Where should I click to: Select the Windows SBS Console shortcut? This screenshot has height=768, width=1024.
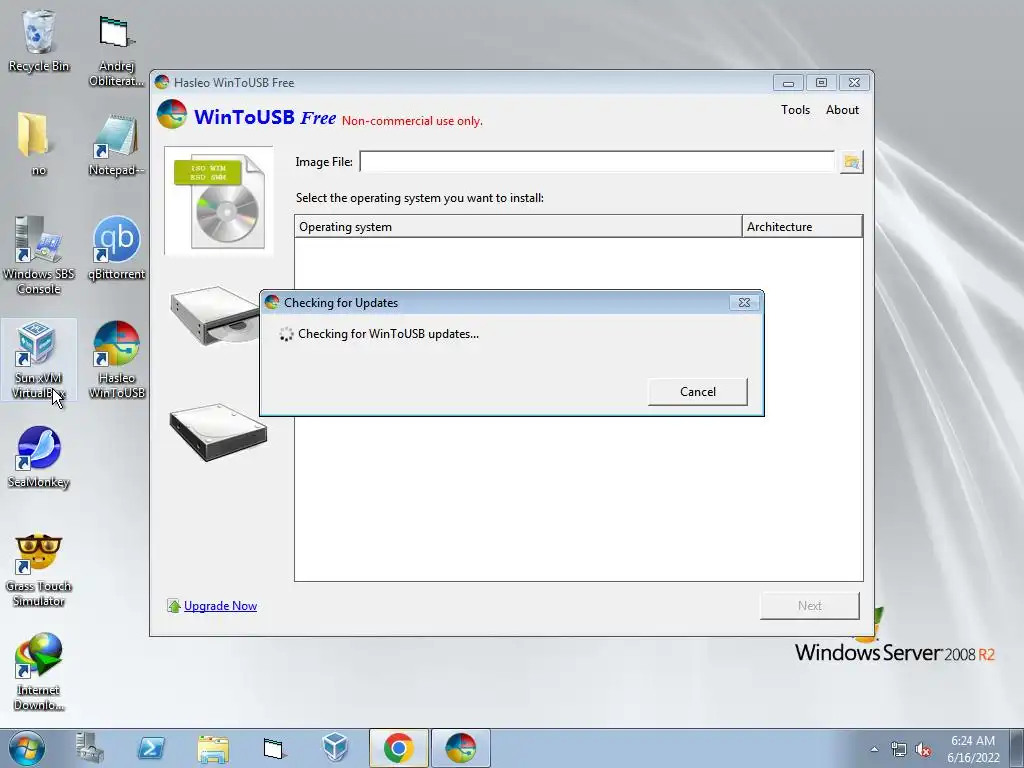[x=39, y=255]
